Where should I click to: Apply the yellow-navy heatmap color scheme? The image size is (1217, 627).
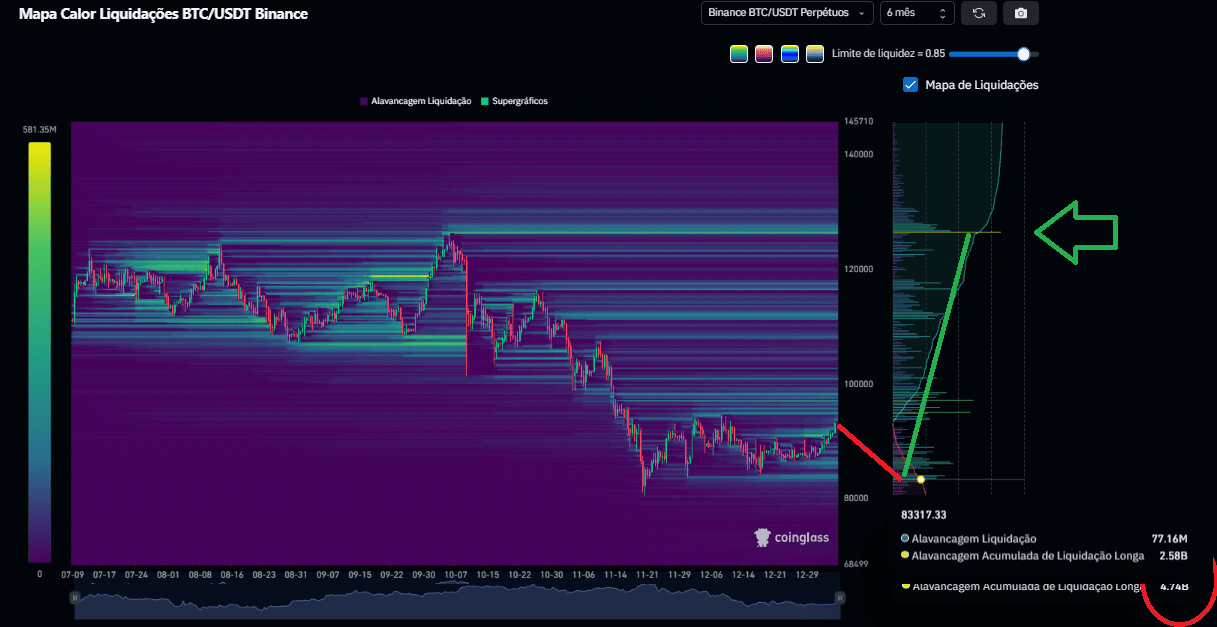tap(815, 54)
